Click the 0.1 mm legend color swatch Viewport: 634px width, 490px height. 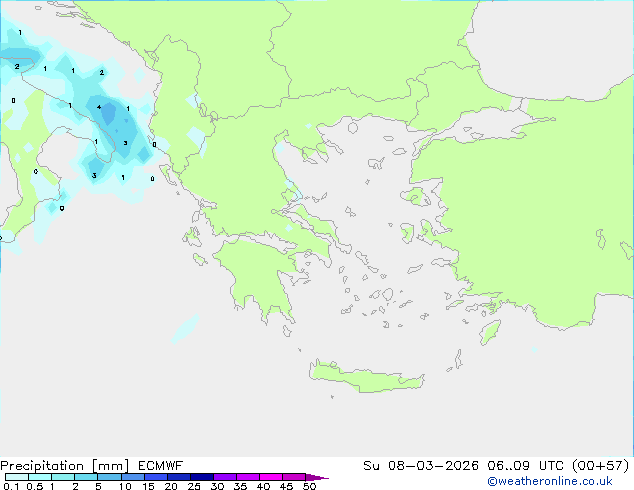point(17,477)
